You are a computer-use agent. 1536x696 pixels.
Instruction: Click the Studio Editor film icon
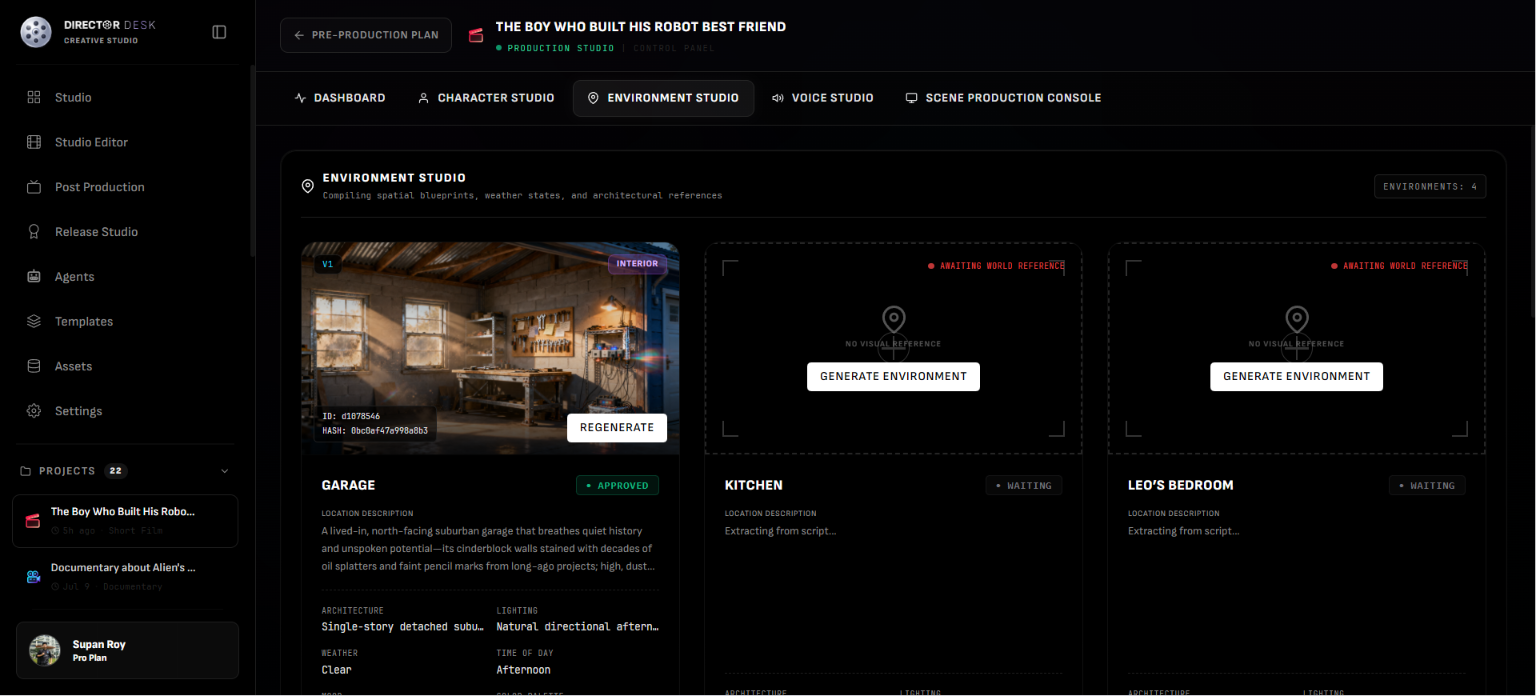click(x=34, y=142)
